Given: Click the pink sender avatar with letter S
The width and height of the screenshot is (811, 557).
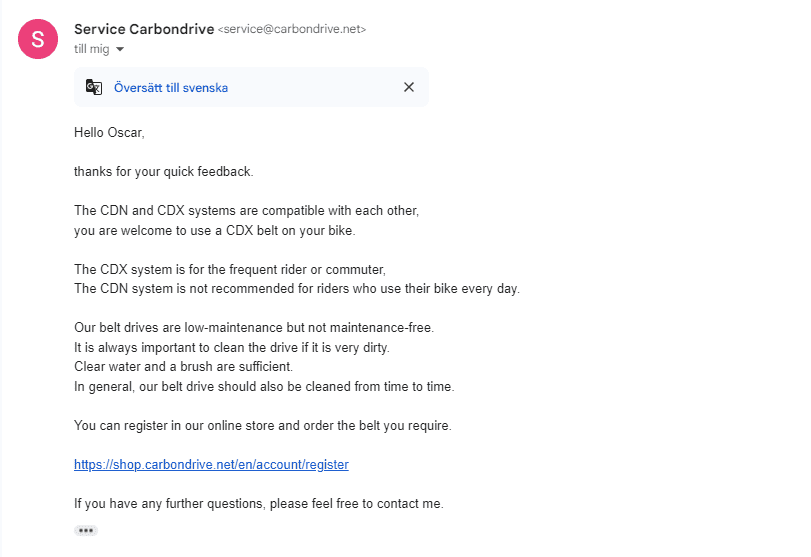Looking at the screenshot, I should tap(38, 39).
